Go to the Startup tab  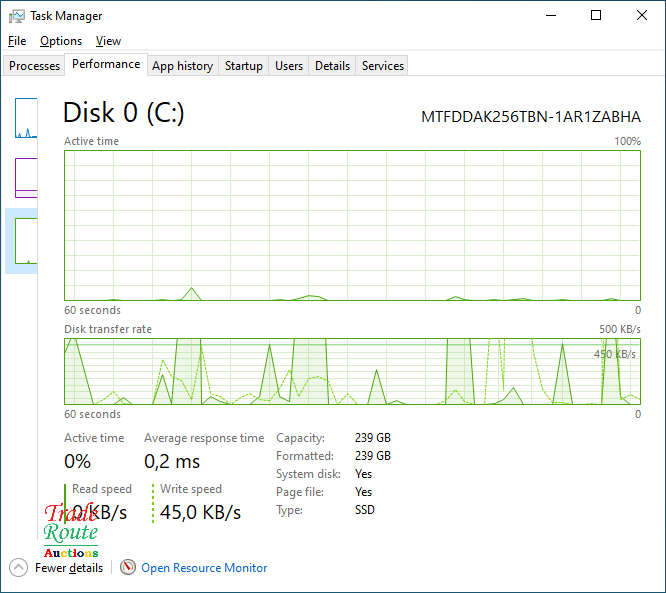tap(243, 66)
